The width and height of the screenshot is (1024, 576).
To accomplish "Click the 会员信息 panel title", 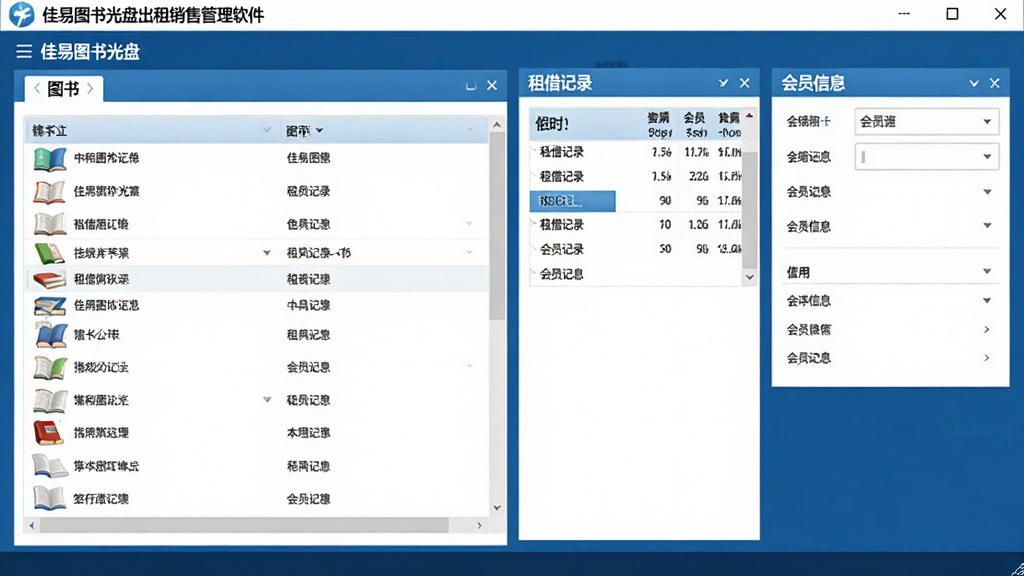I will [813, 83].
